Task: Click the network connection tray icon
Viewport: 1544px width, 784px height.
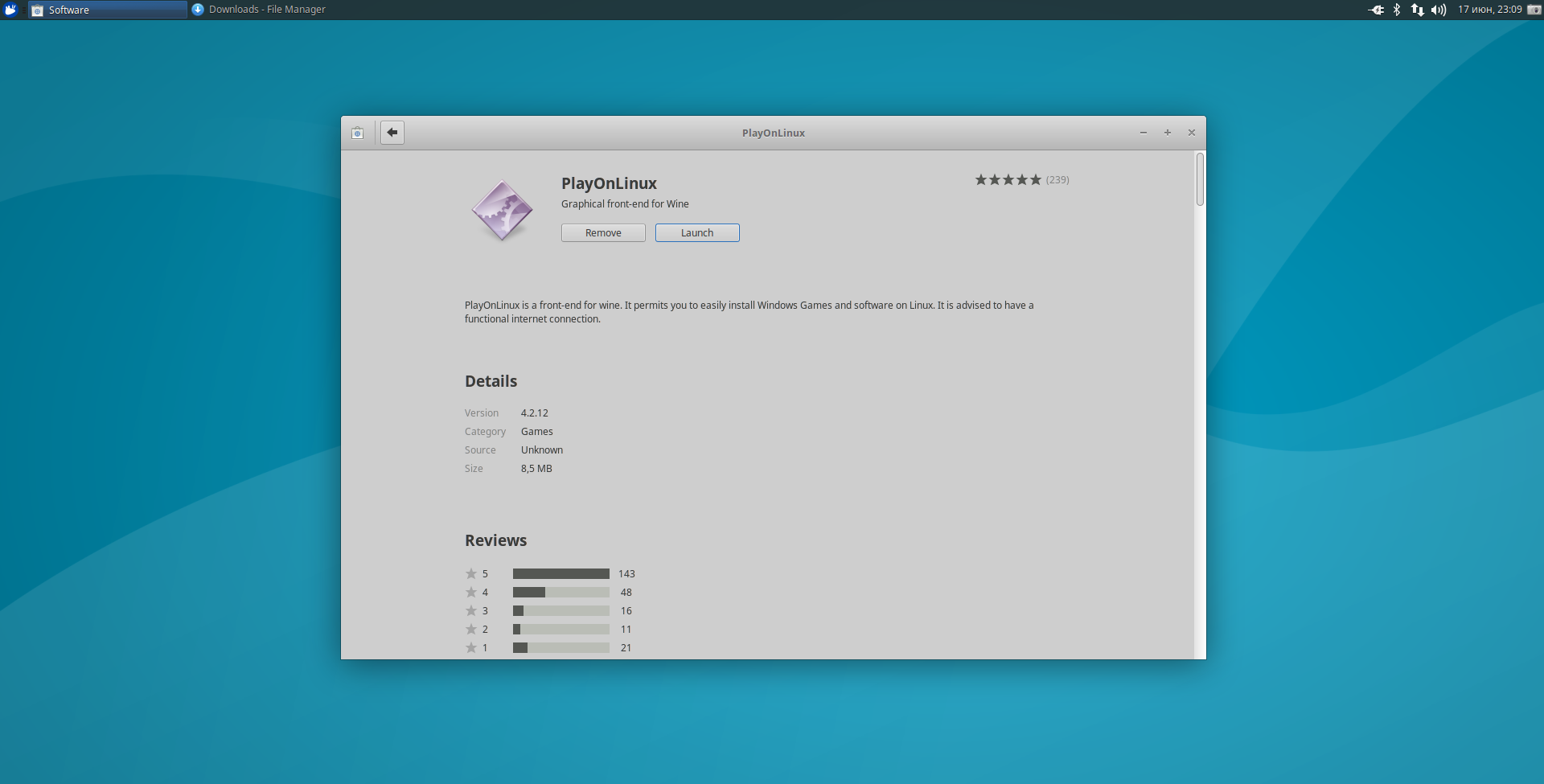Action: click(x=1417, y=10)
